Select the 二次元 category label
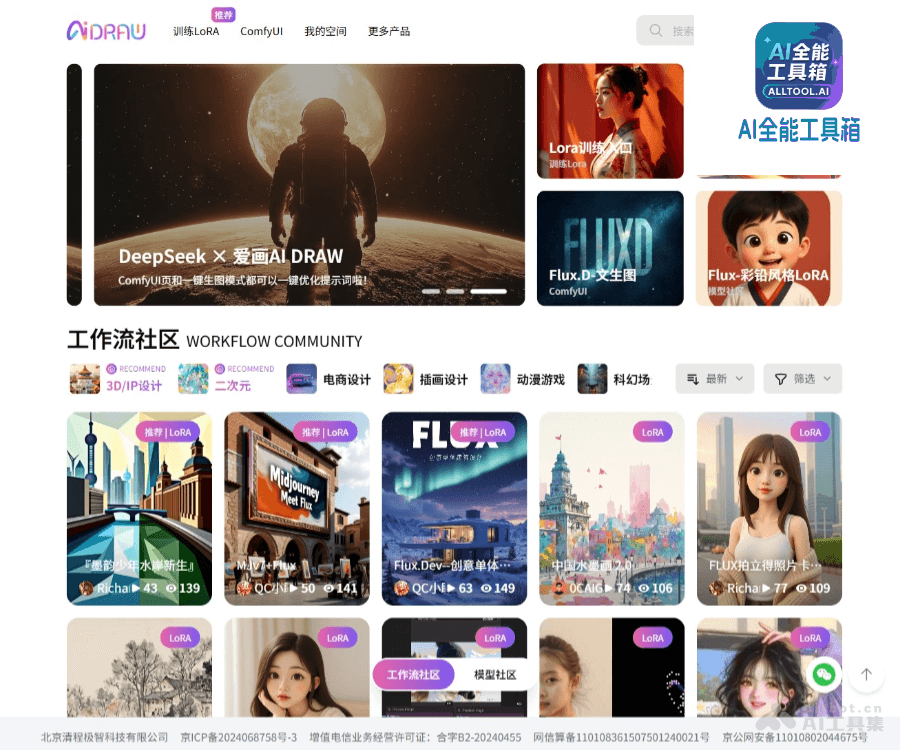Screen dimensions: 900x750 tap(232, 386)
